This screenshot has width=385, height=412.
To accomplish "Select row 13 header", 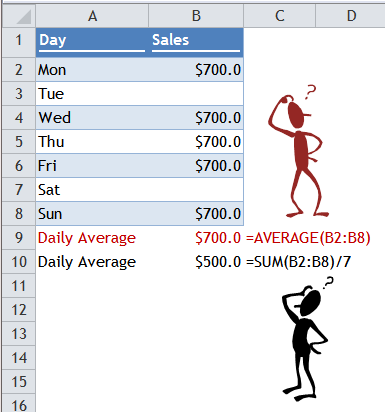I will [x=19, y=334].
